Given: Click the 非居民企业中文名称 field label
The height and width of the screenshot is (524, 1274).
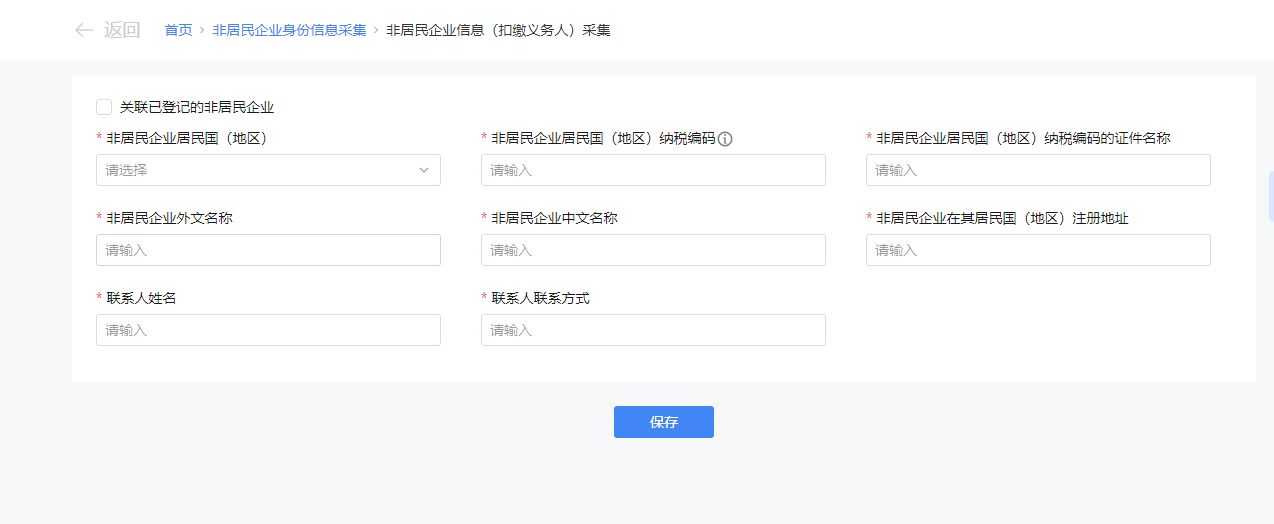Looking at the screenshot, I should (x=554, y=218).
